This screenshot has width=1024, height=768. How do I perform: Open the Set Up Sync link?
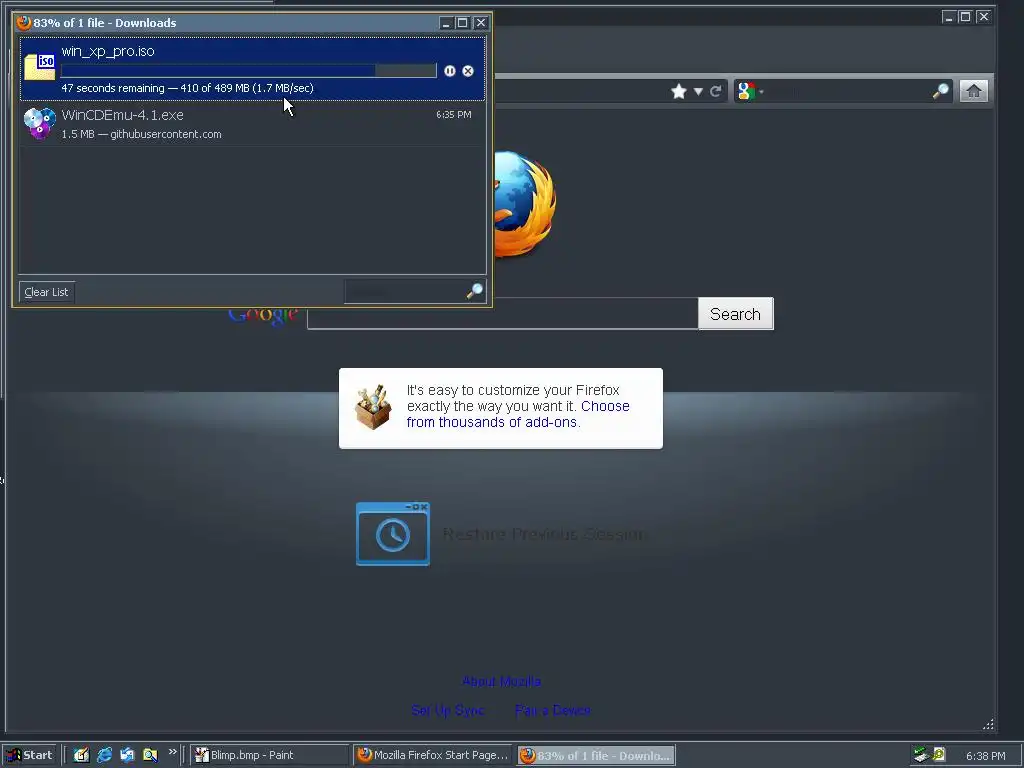(448, 711)
